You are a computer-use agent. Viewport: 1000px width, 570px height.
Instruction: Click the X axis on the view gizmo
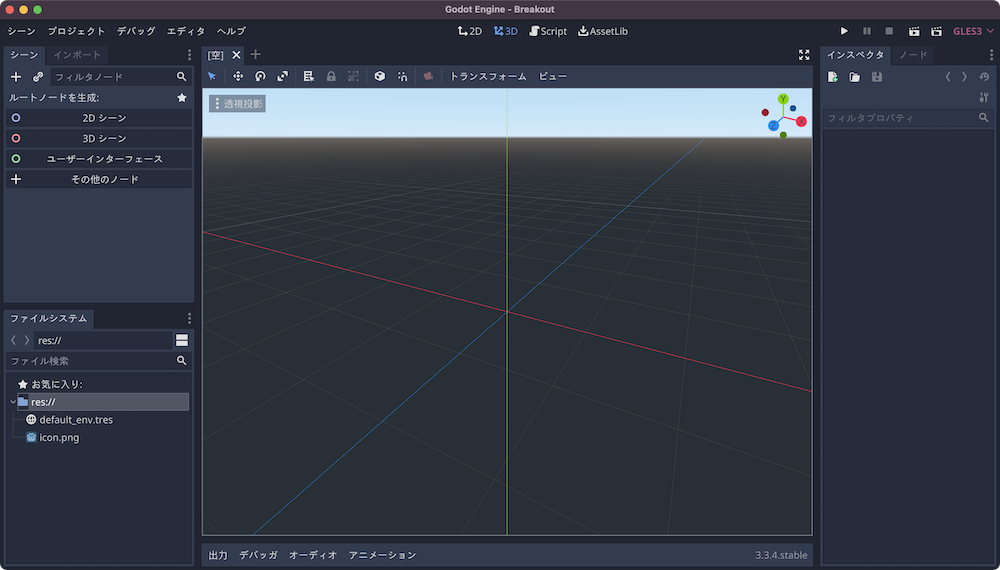(x=801, y=121)
